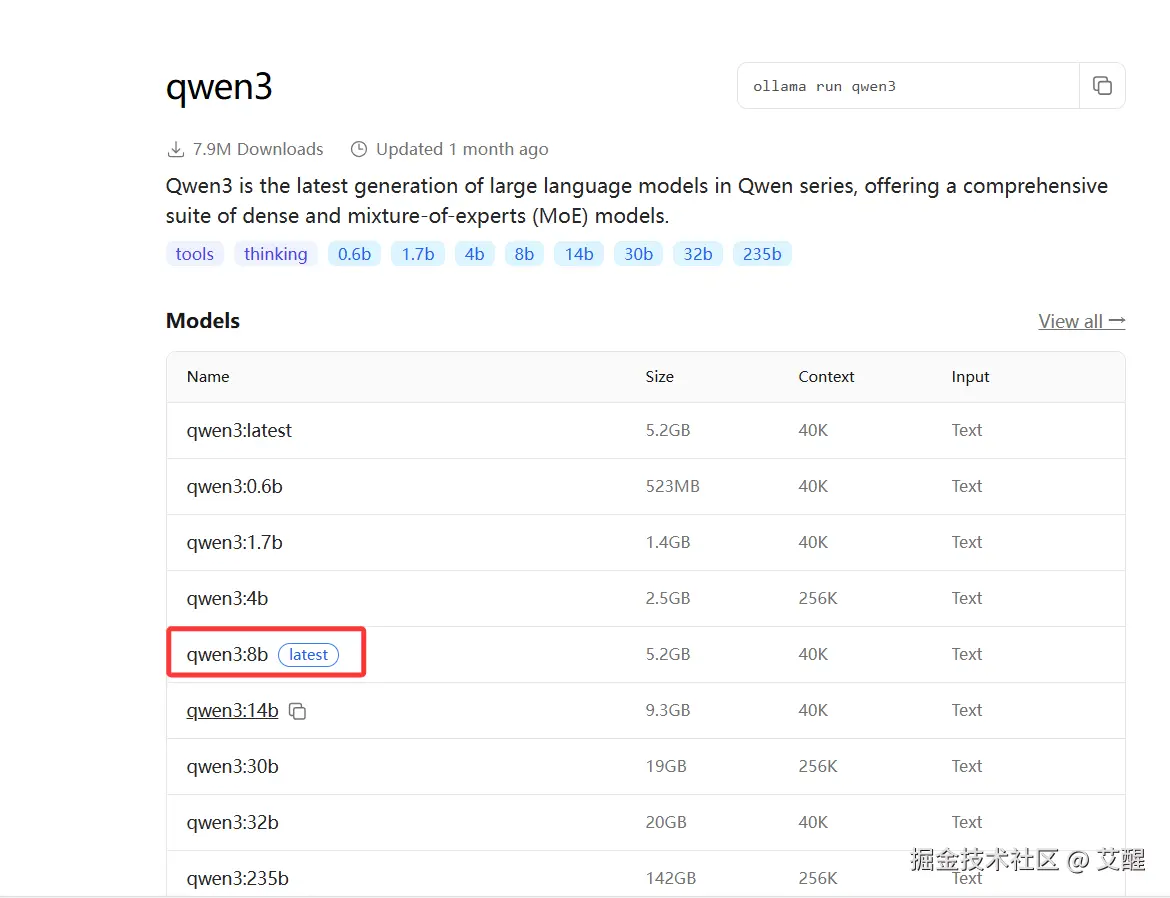Click the 142GB size value

click(671, 879)
